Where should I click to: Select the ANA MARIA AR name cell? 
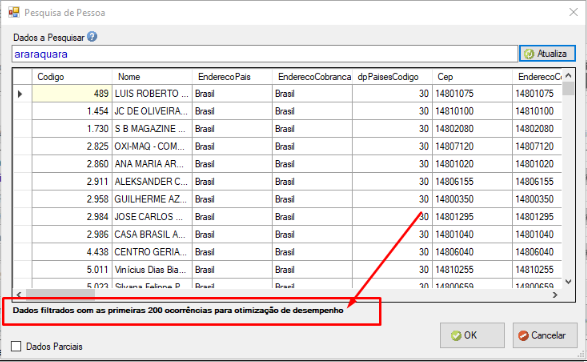click(x=152, y=164)
